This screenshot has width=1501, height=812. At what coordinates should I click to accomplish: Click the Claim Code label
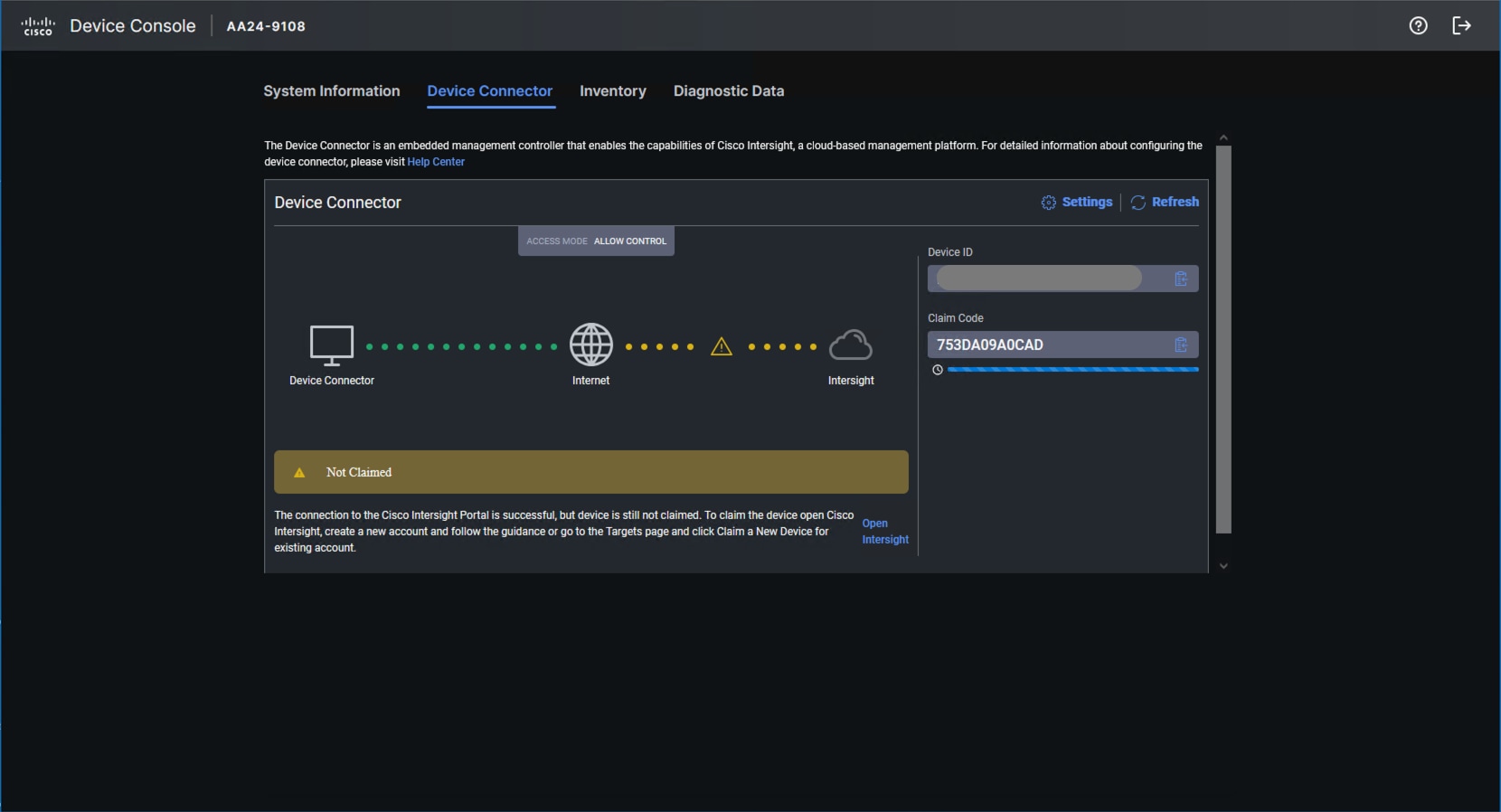[x=956, y=318]
